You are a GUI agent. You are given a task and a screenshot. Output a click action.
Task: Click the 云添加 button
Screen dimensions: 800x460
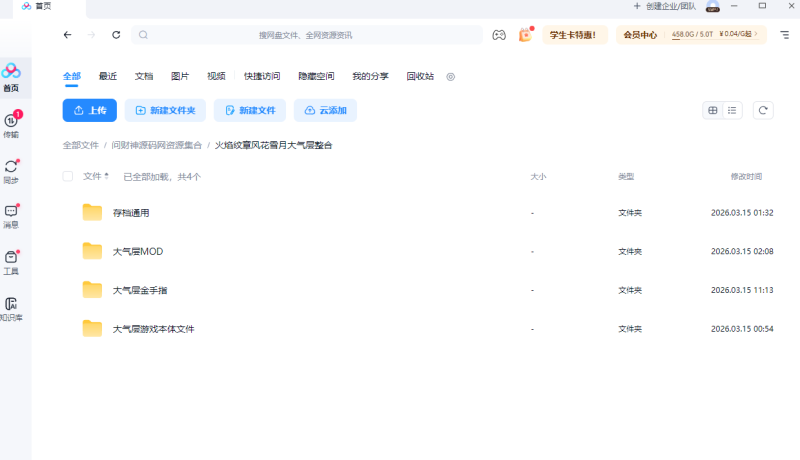326,110
